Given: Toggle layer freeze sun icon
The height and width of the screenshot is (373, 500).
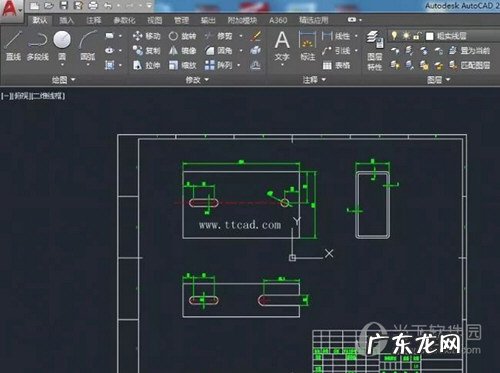Looking at the screenshot, I should click(406, 35).
